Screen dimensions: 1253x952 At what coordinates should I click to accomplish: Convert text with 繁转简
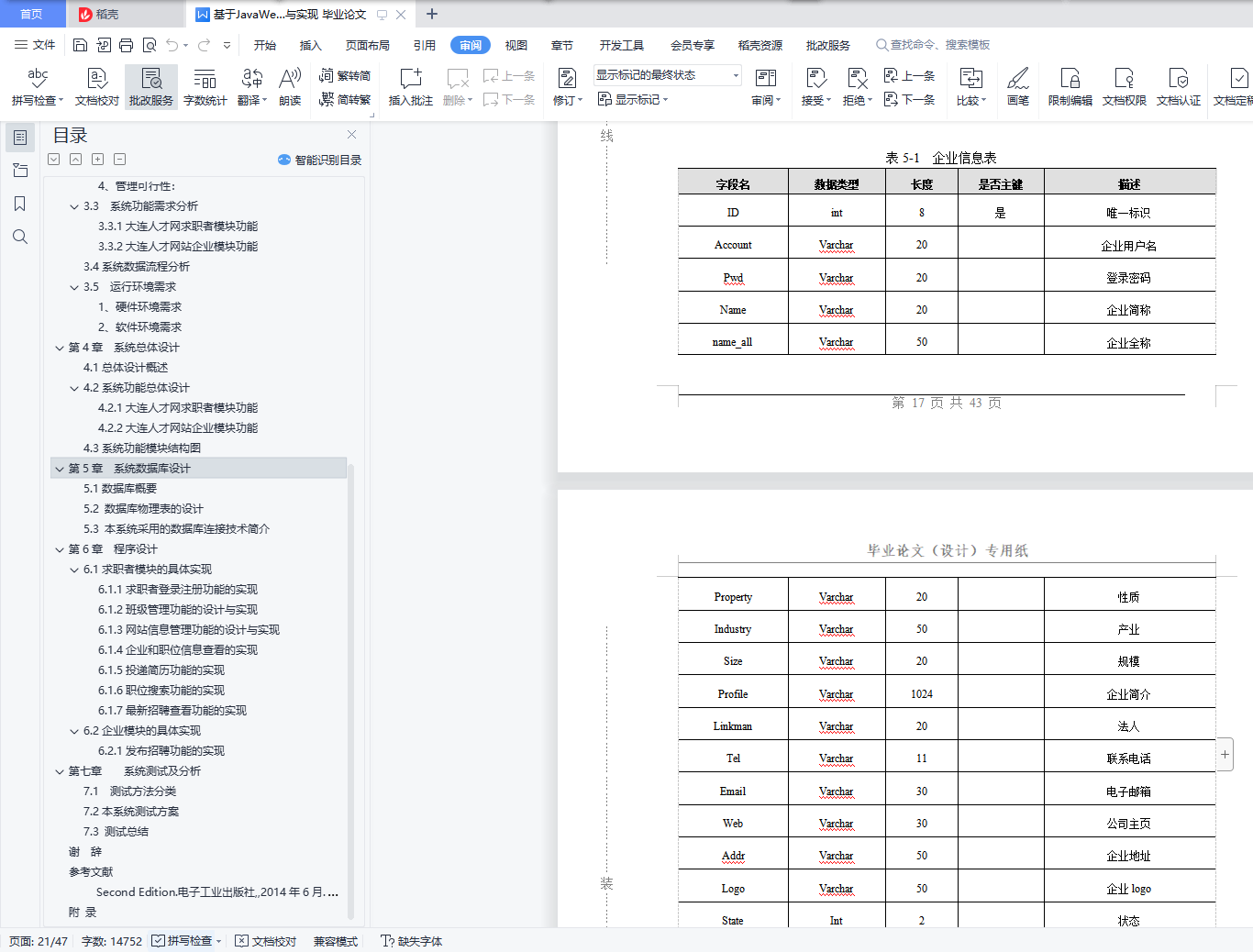(x=345, y=76)
